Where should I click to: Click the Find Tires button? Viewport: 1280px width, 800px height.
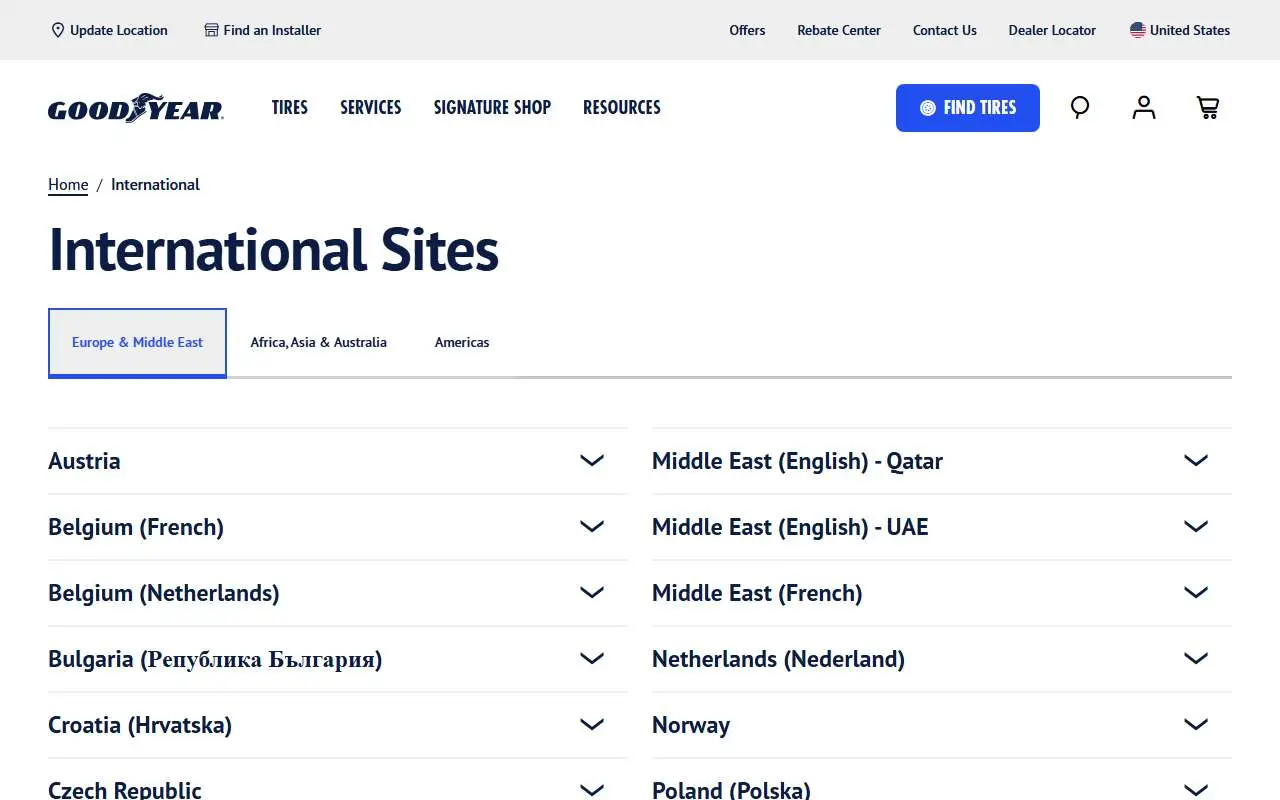point(968,108)
